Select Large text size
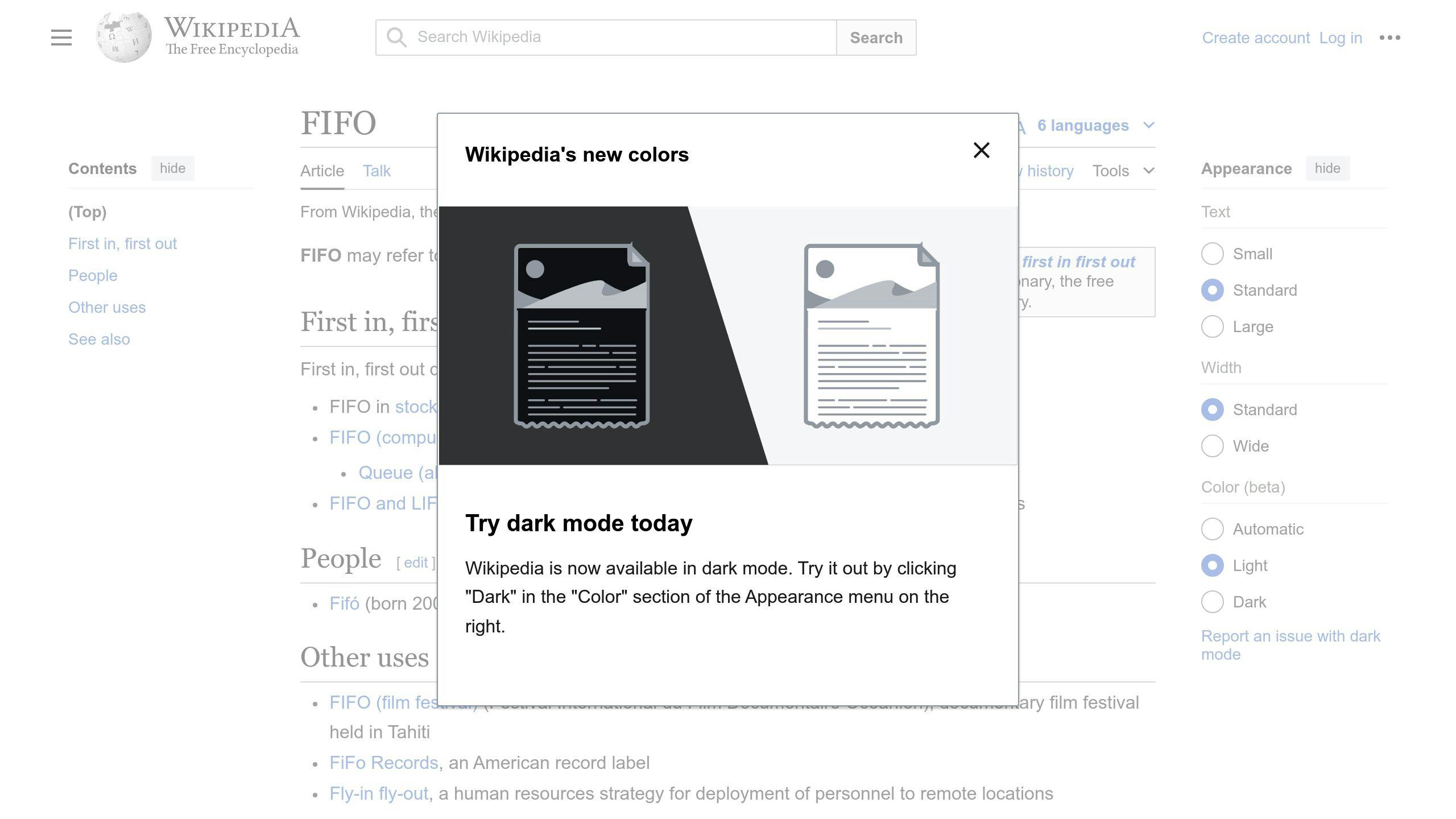Image resolution: width=1456 pixels, height=819 pixels. 1212,326
